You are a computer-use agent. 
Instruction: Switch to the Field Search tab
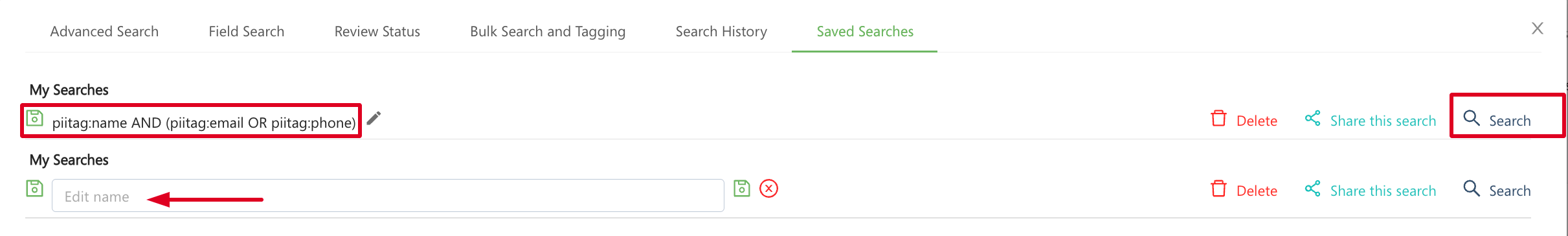click(x=246, y=31)
